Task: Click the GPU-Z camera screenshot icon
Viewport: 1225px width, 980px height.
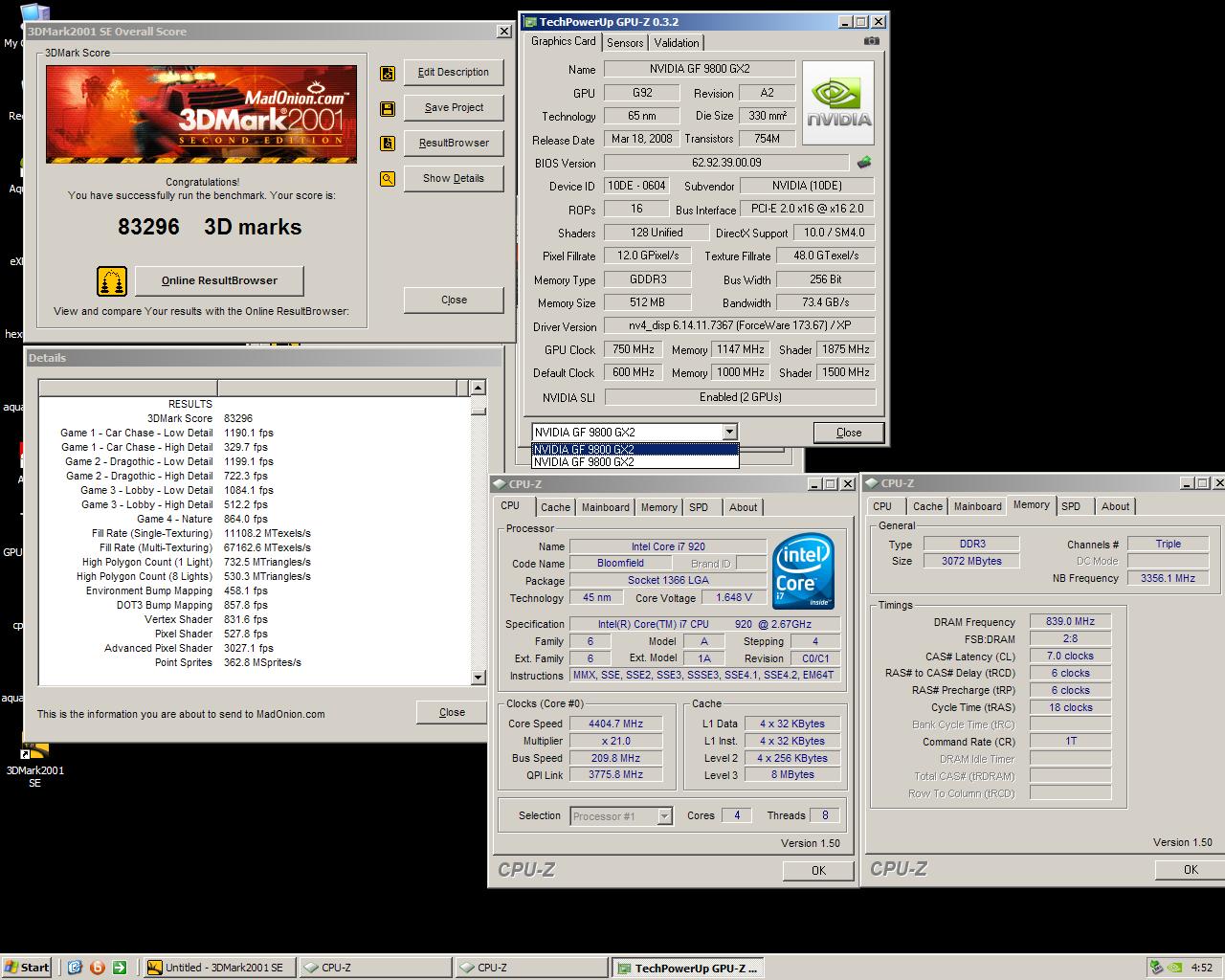Action: [x=871, y=41]
